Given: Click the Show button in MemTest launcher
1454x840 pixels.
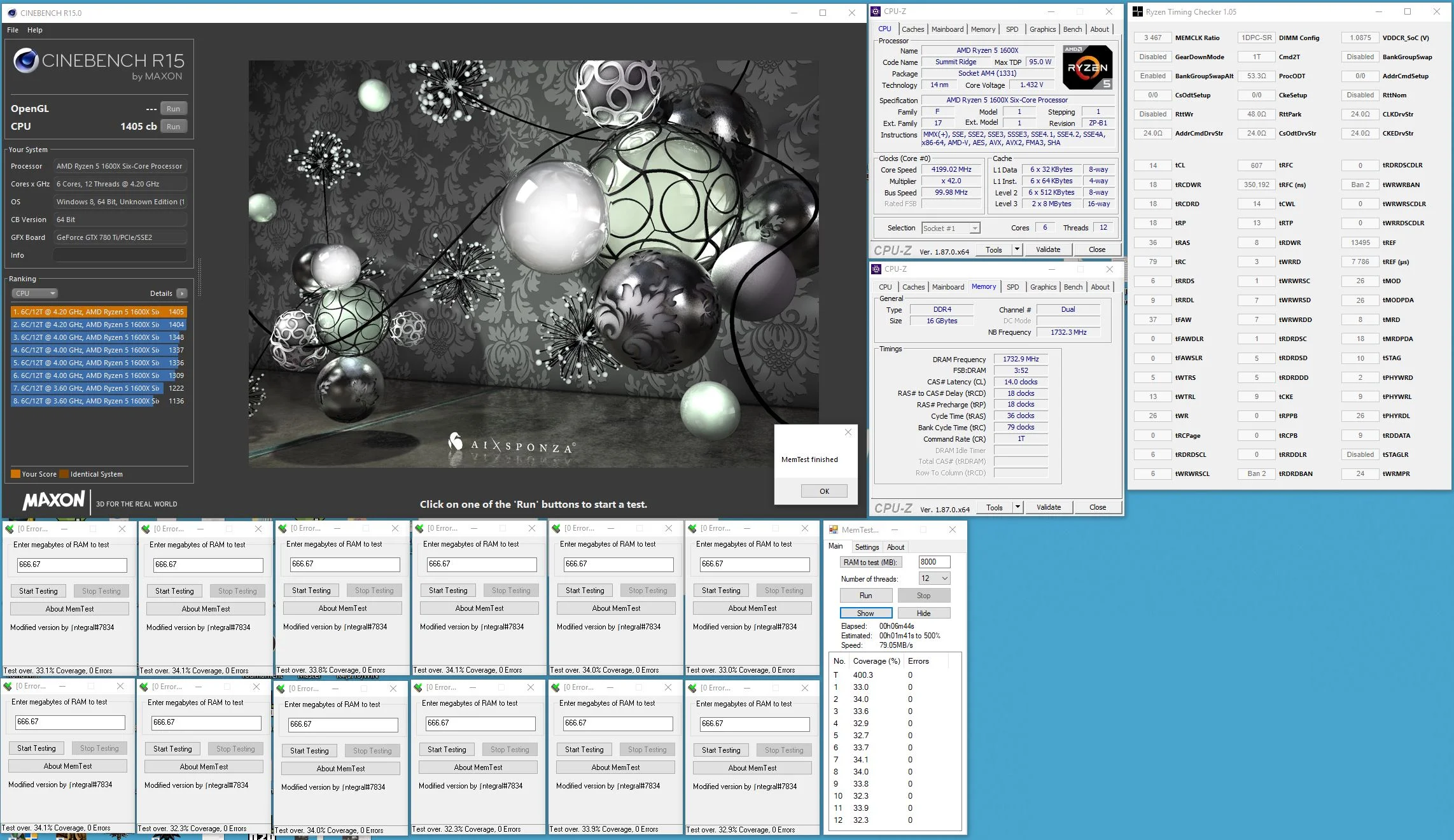Looking at the screenshot, I should (x=866, y=613).
